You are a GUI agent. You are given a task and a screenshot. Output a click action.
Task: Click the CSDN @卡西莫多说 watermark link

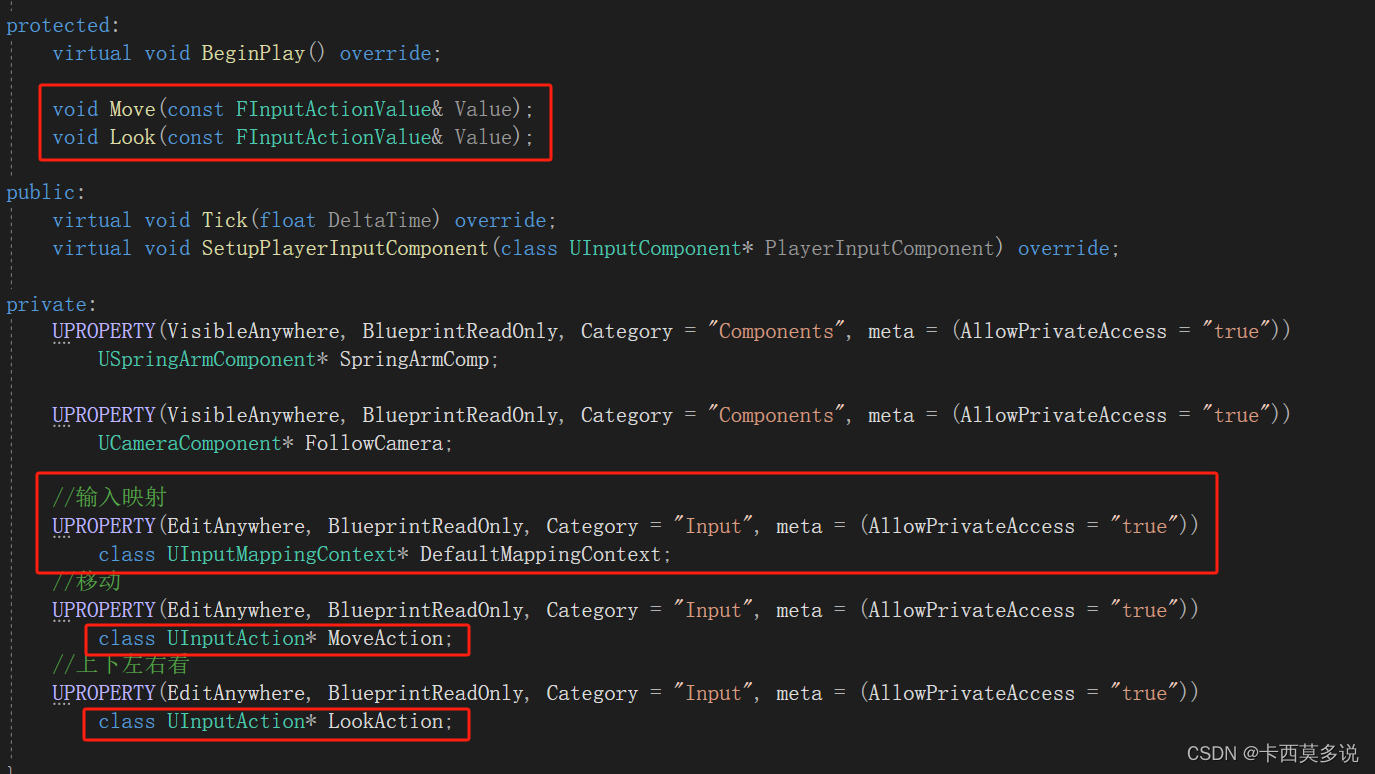[x=1271, y=752]
